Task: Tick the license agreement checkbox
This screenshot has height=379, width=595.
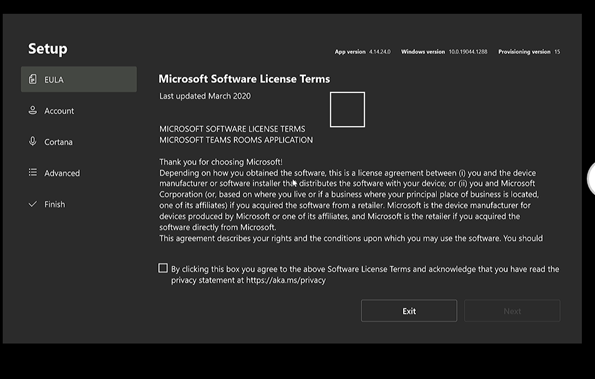Action: pyautogui.click(x=163, y=268)
